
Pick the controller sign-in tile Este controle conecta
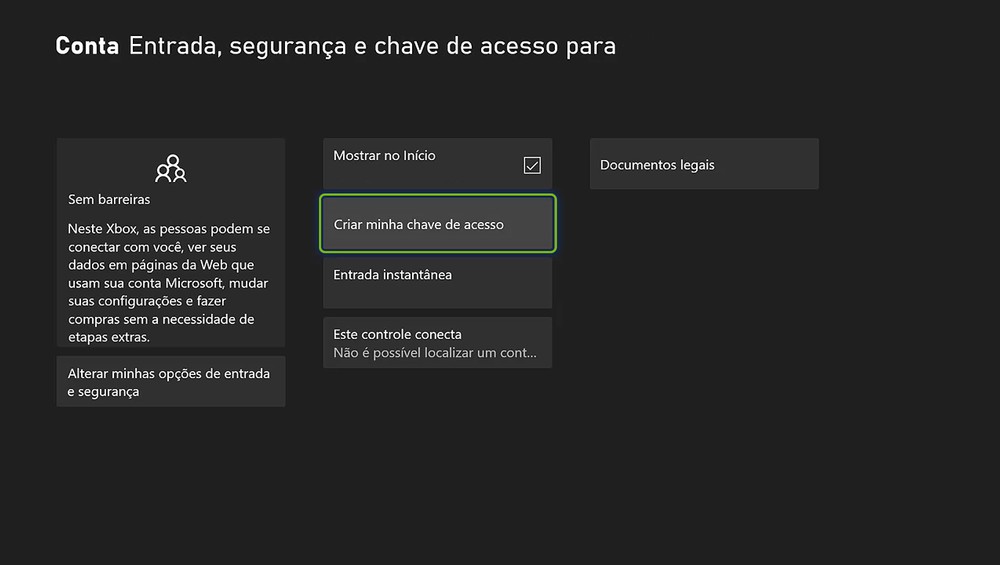click(437, 343)
